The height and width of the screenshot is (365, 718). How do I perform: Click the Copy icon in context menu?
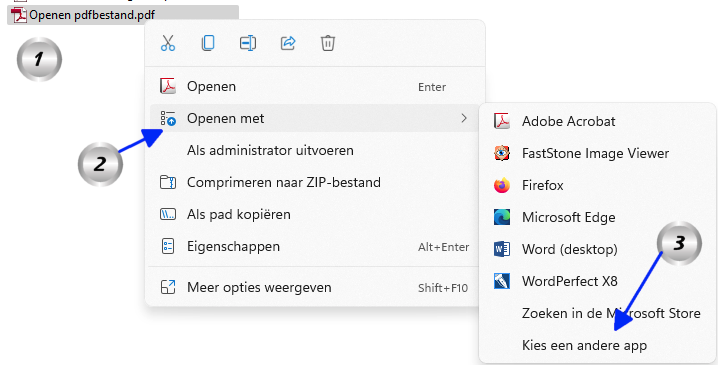(208, 43)
